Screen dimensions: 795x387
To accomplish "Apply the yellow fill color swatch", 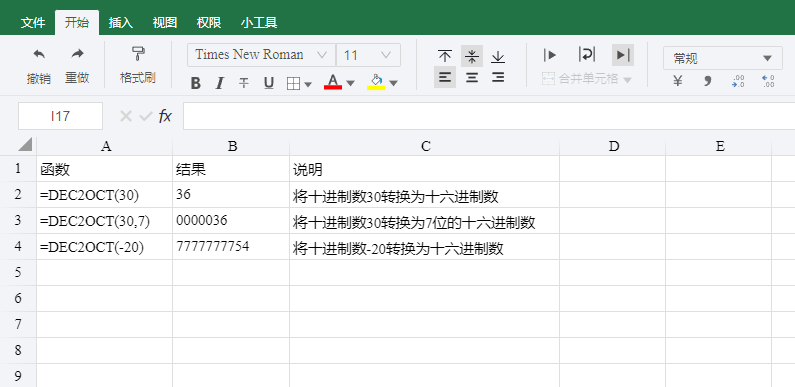I will (x=376, y=82).
